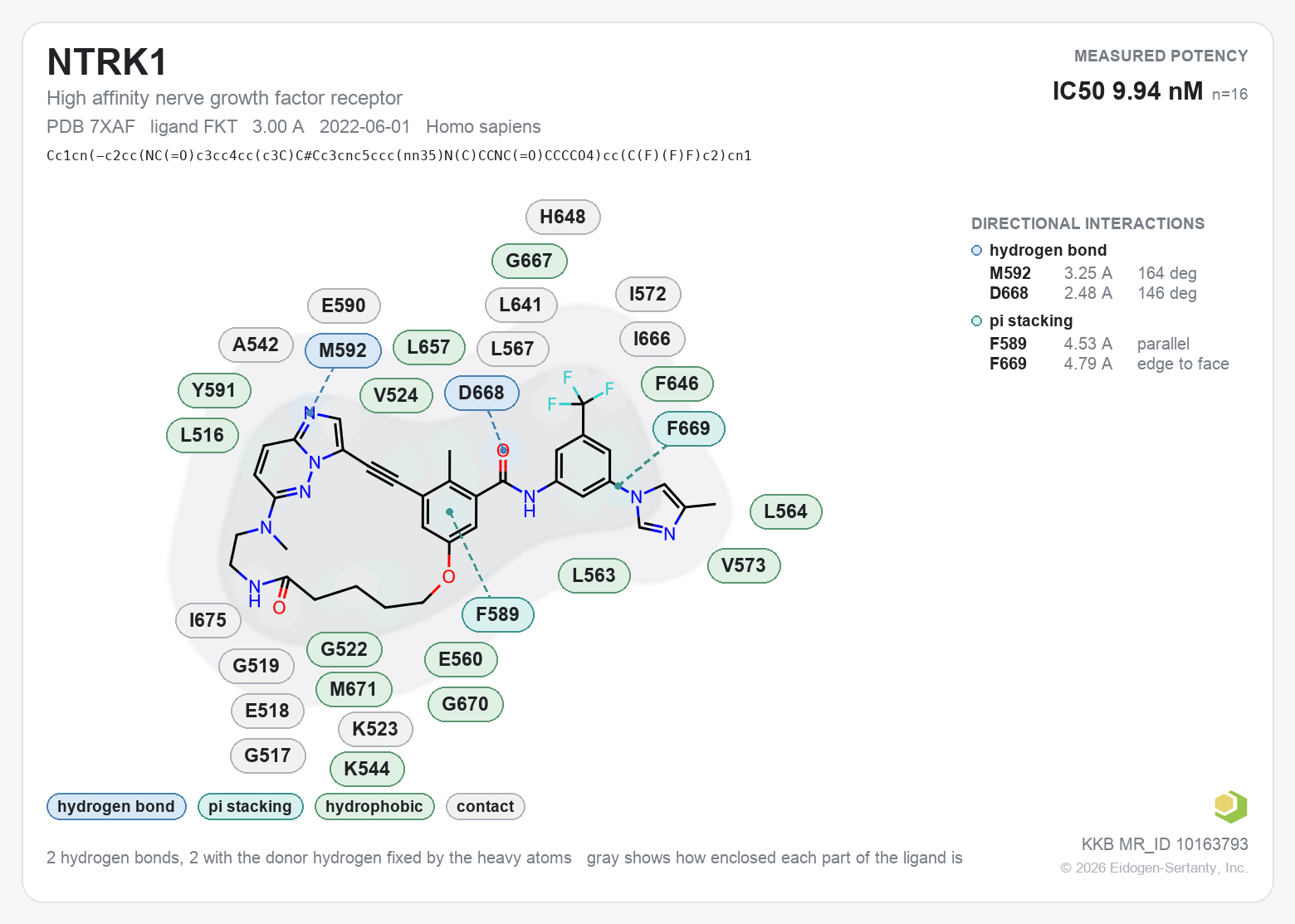Click the NTRK1 target title
1295x924 pixels.
(107, 62)
